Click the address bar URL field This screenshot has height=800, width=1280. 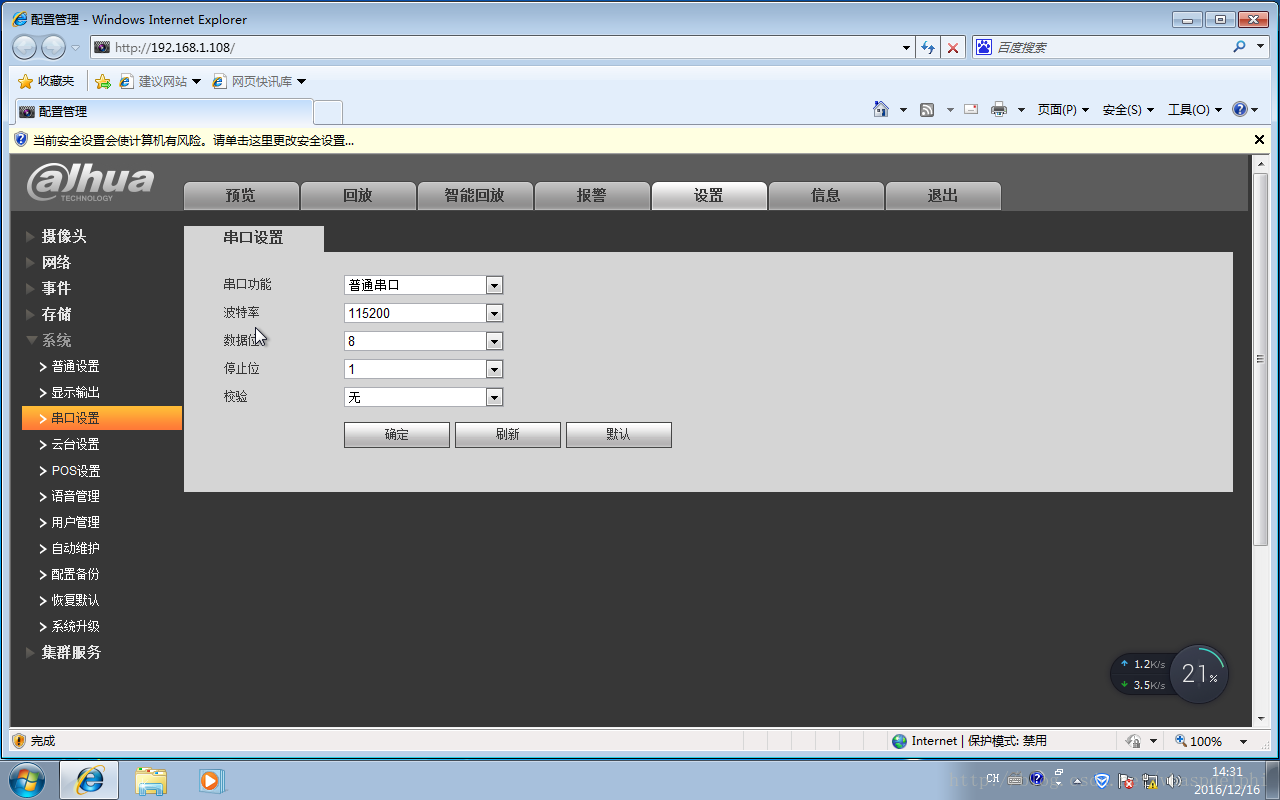pos(500,47)
